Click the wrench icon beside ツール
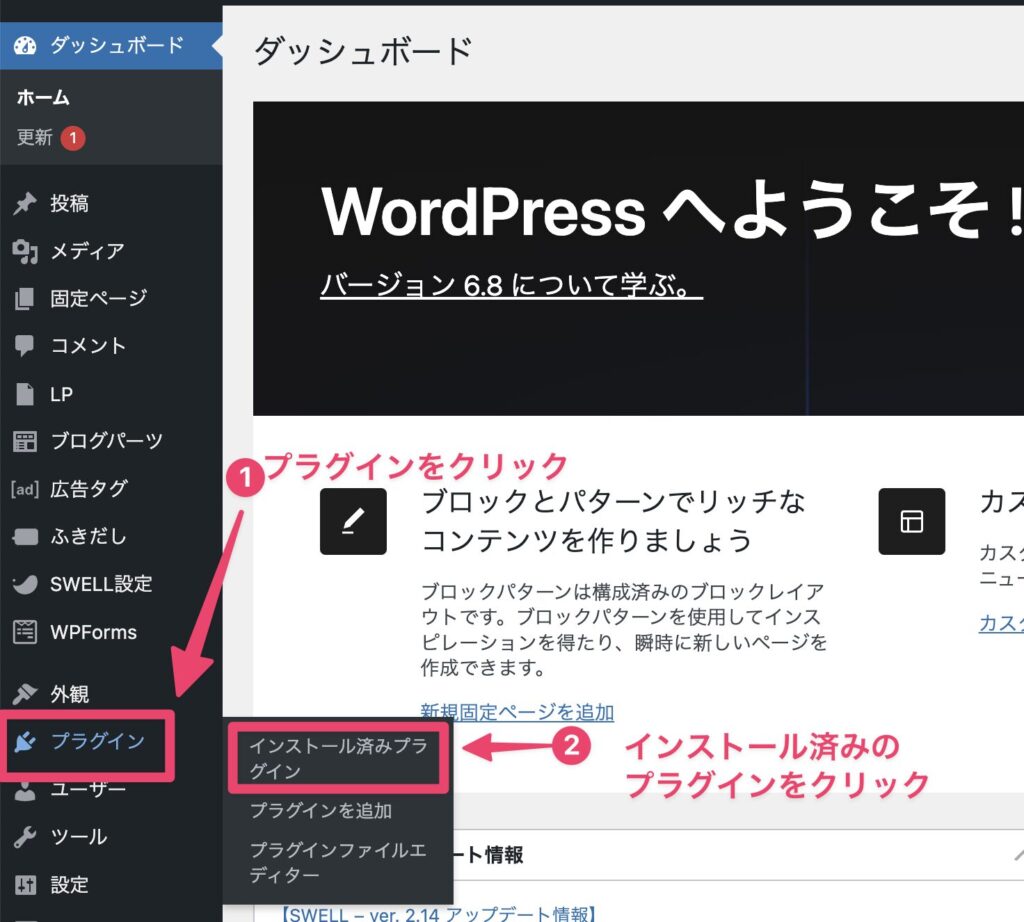The image size is (1024, 922). (x=25, y=837)
